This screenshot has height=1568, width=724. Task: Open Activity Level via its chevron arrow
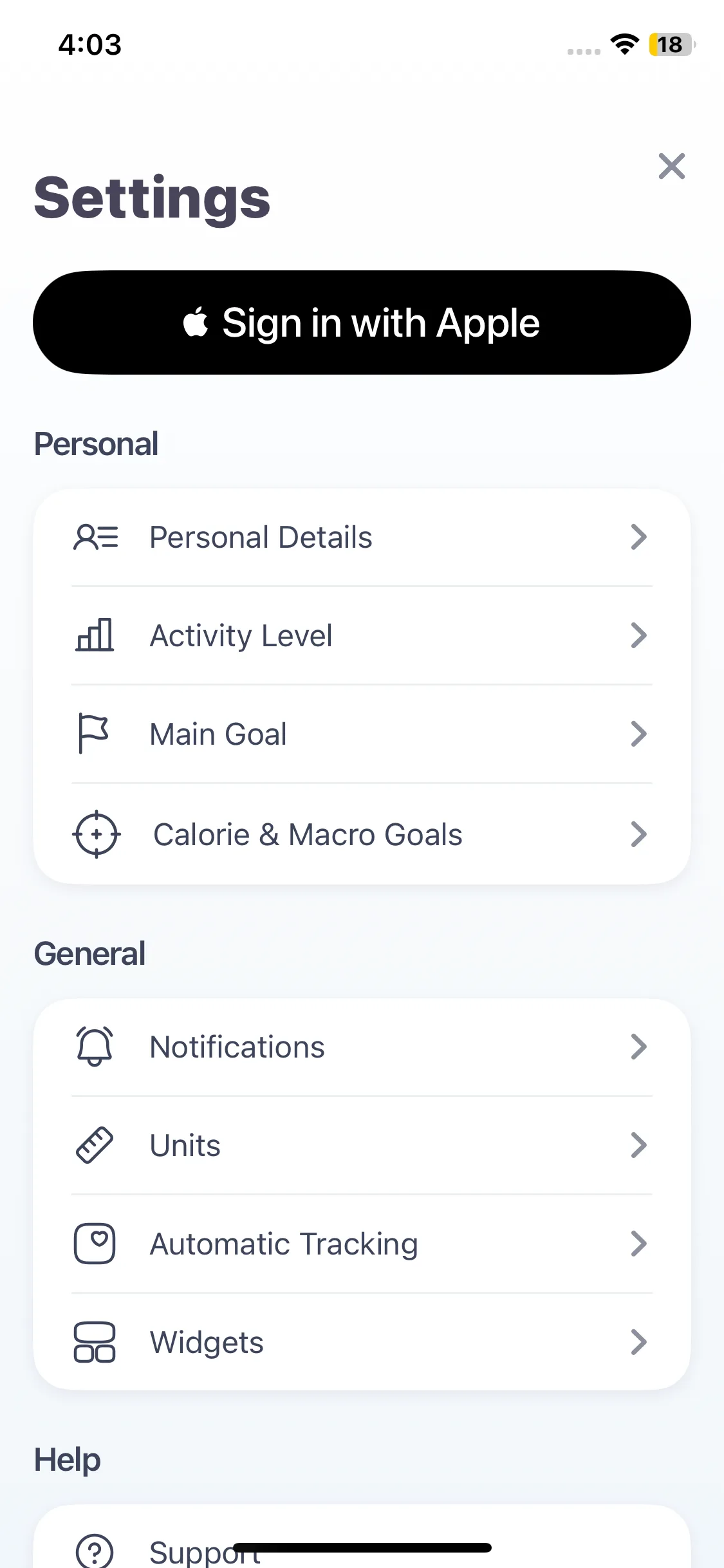pyautogui.click(x=638, y=635)
